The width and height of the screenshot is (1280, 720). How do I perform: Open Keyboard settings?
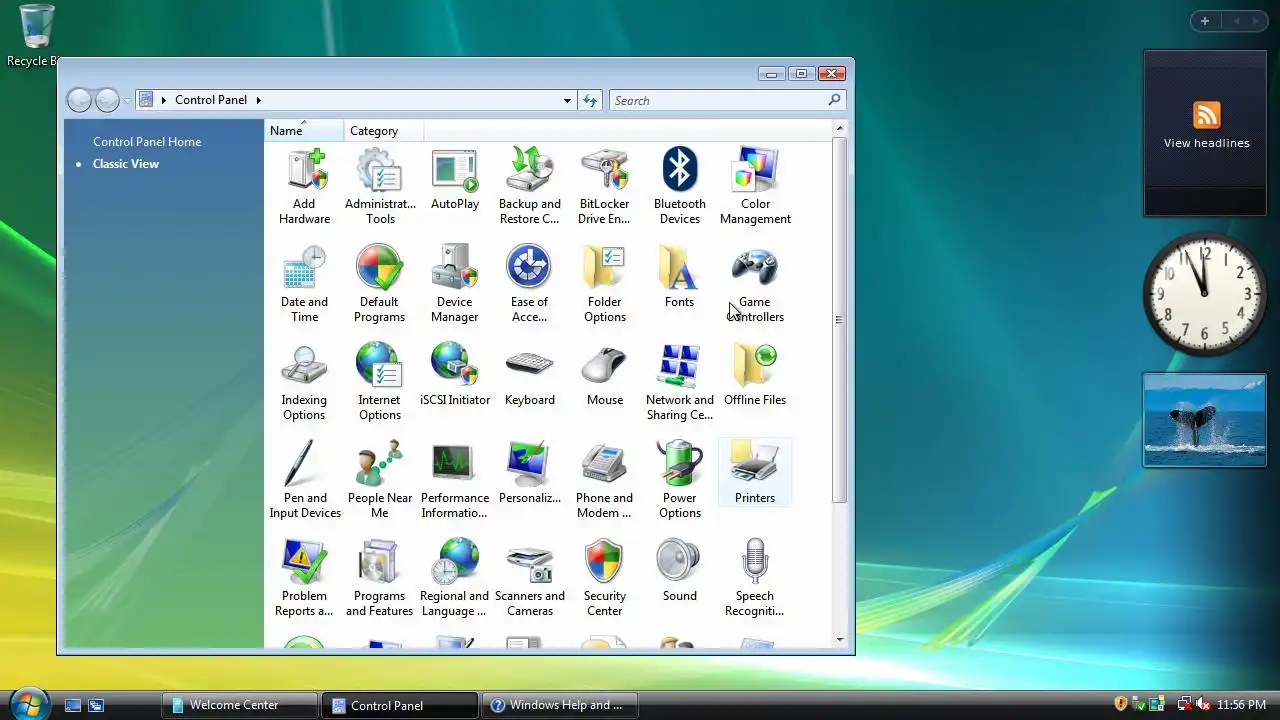coord(530,375)
